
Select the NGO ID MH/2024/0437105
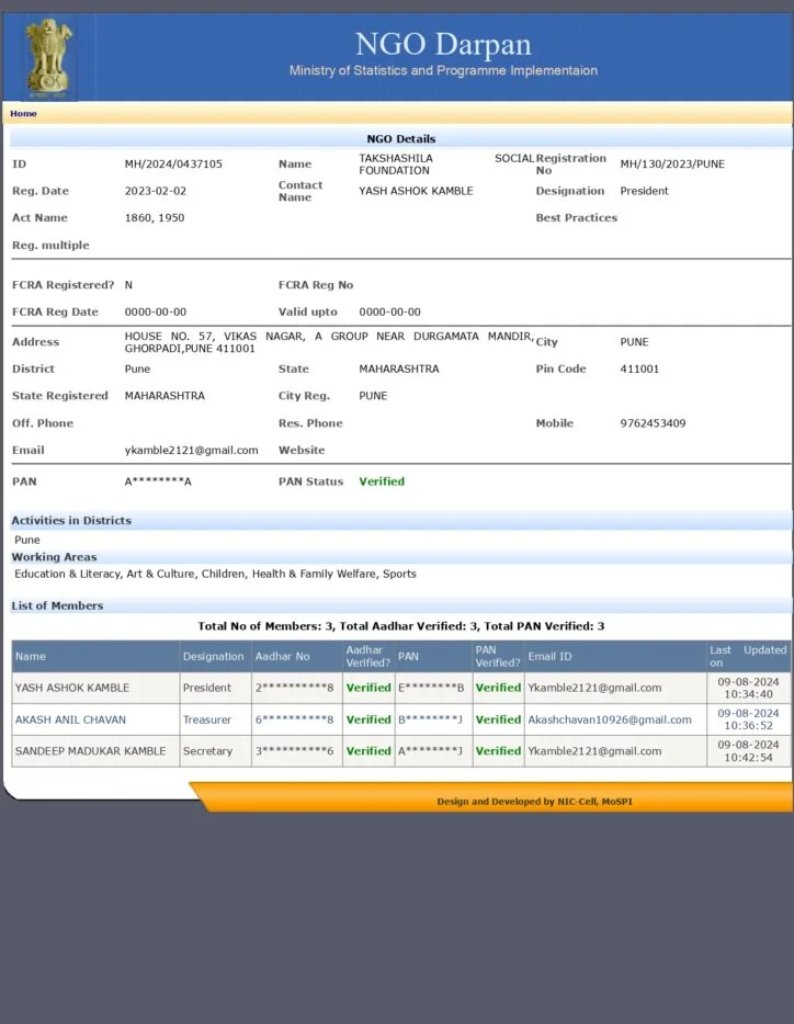pyautogui.click(x=173, y=164)
